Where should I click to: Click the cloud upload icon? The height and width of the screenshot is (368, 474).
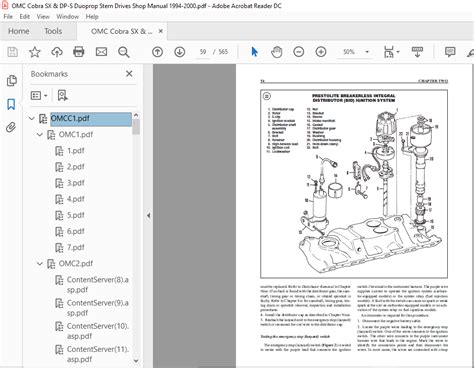tap(57, 52)
